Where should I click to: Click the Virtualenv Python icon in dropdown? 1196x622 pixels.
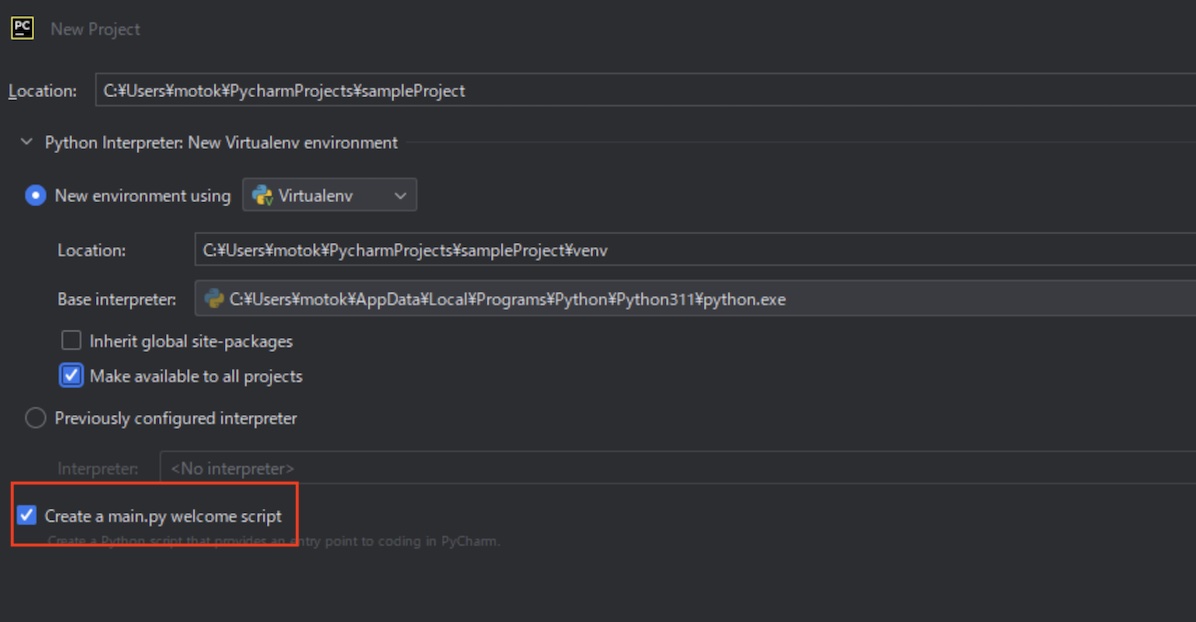(262, 195)
